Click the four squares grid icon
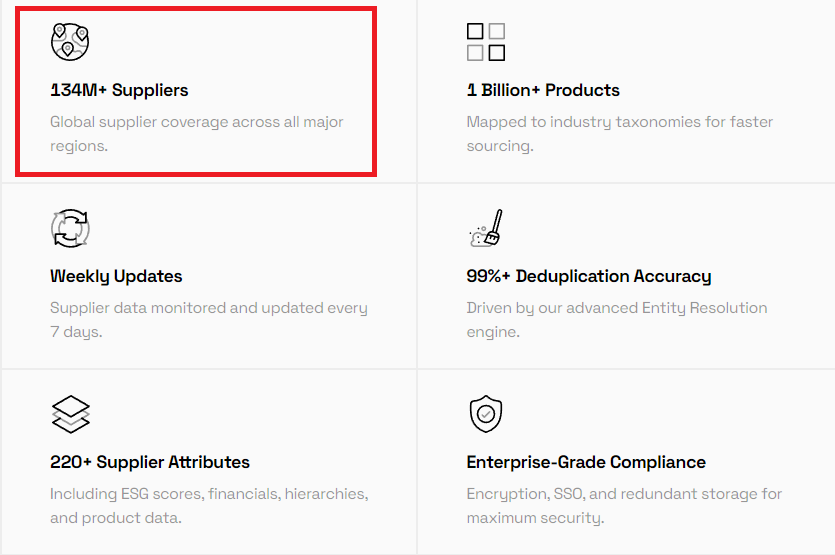Viewport: 835px width, 555px height. pos(486,42)
